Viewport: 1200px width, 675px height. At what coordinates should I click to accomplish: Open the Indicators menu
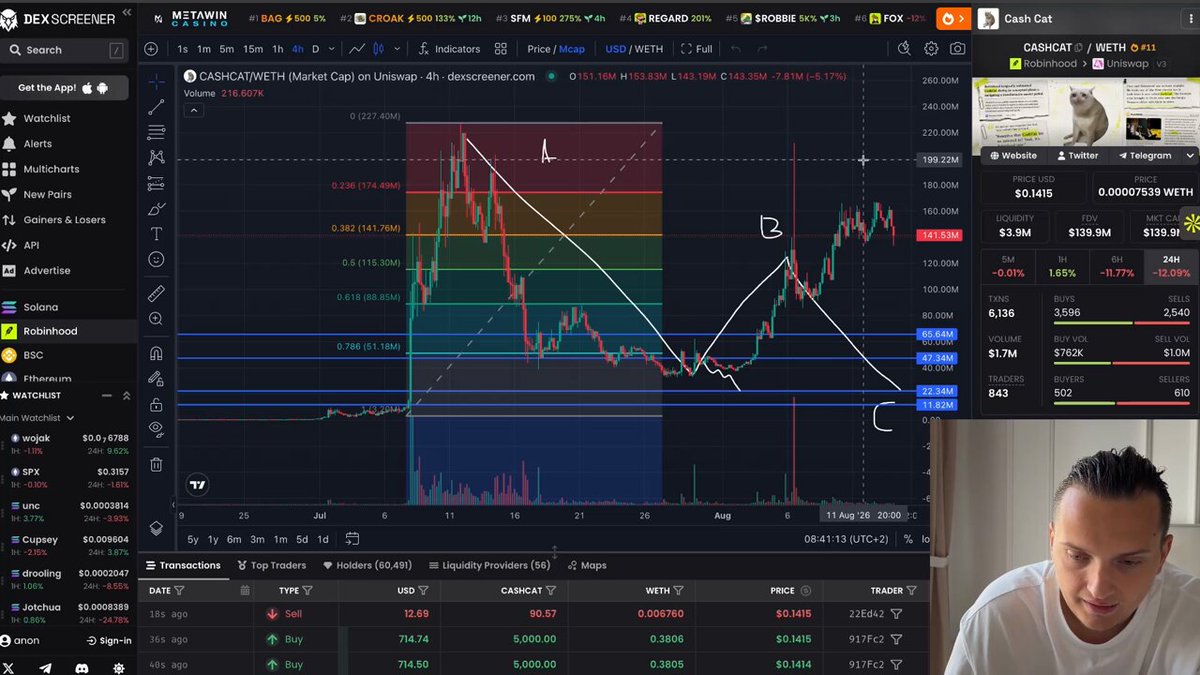[x=449, y=49]
